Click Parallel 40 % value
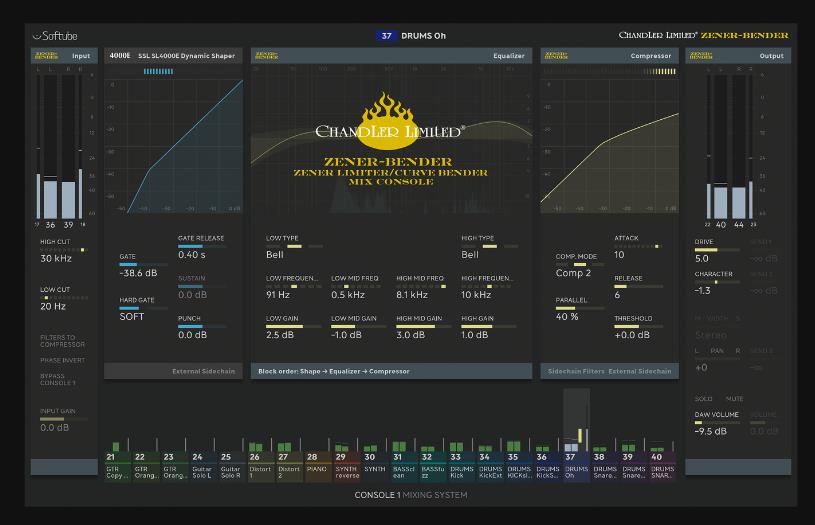Viewport: 815px width, 525px height. (x=567, y=317)
